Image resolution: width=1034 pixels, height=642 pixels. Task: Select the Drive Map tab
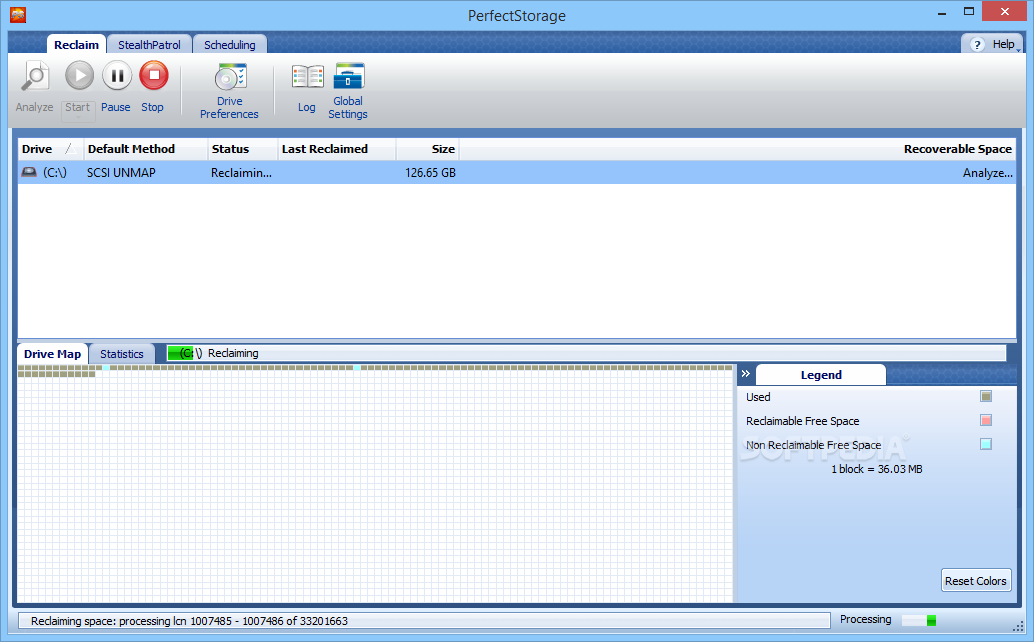[52, 353]
